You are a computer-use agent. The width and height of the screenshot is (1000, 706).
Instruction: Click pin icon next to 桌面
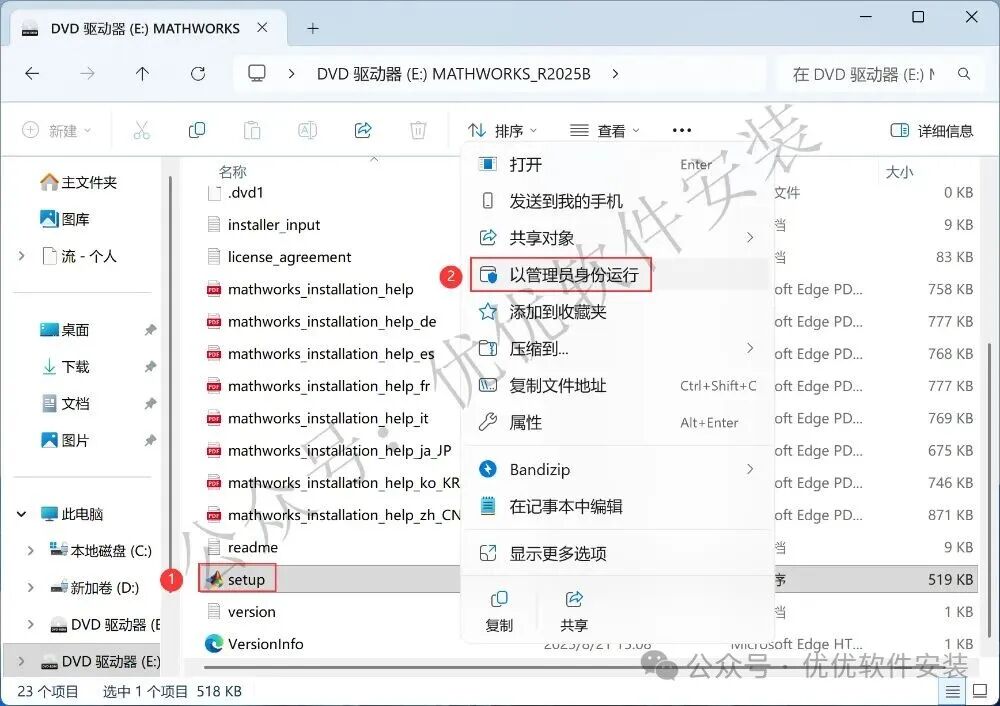click(150, 330)
